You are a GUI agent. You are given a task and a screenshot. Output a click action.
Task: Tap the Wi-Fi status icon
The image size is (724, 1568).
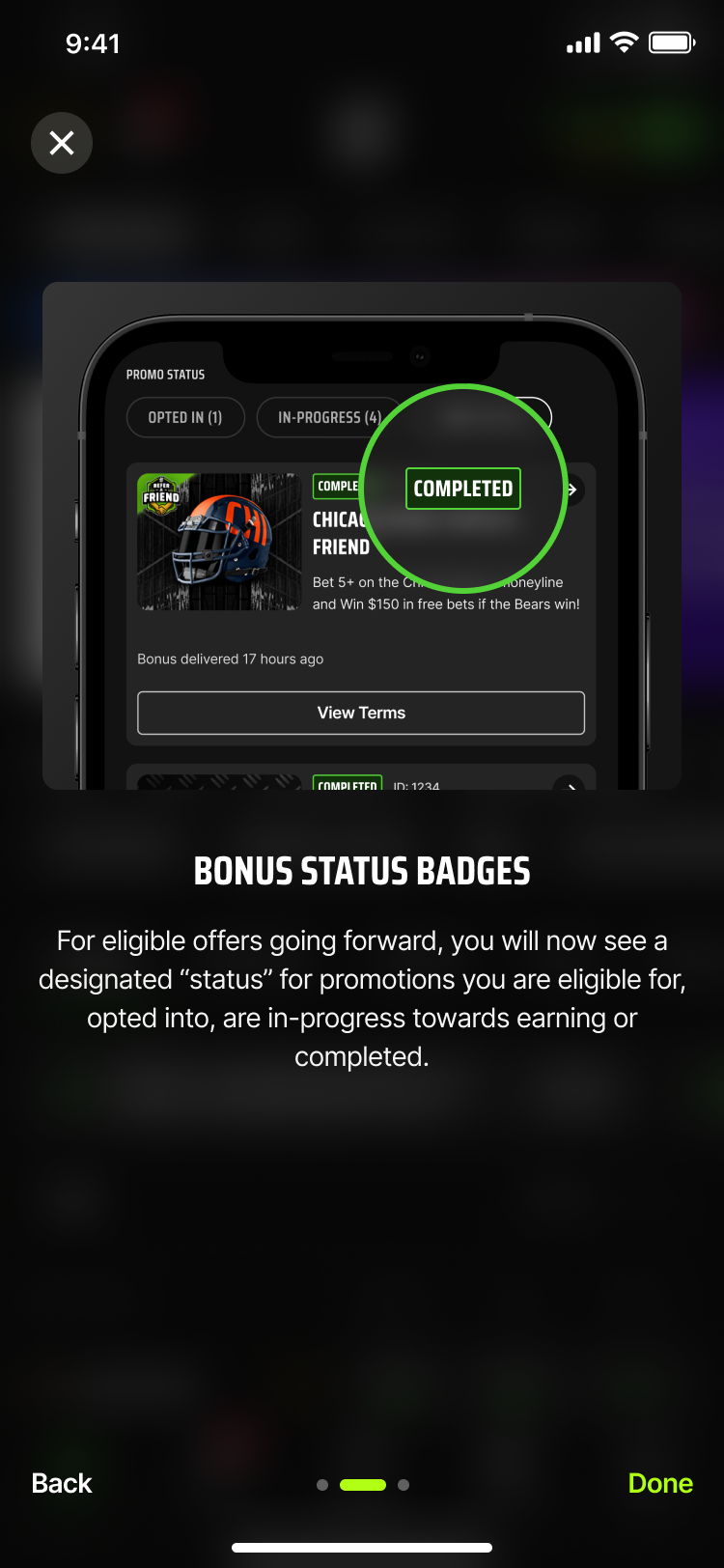[x=625, y=42]
